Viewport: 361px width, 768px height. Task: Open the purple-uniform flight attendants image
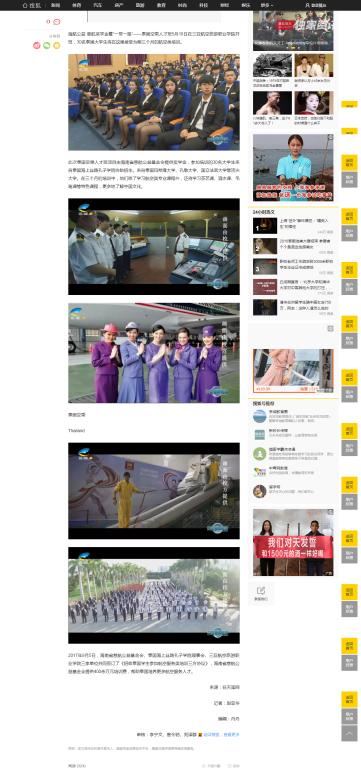[x=154, y=353]
